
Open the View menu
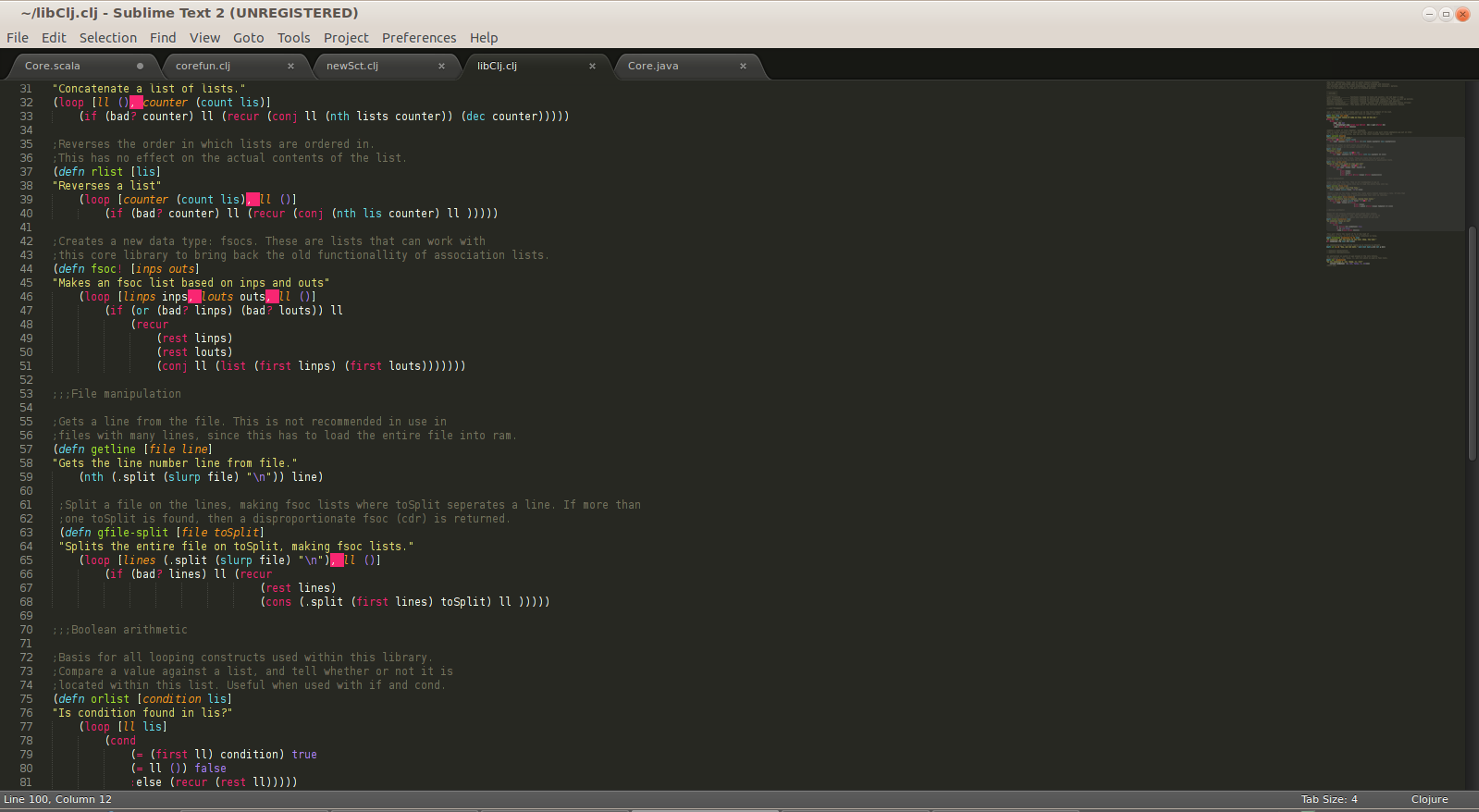205,38
